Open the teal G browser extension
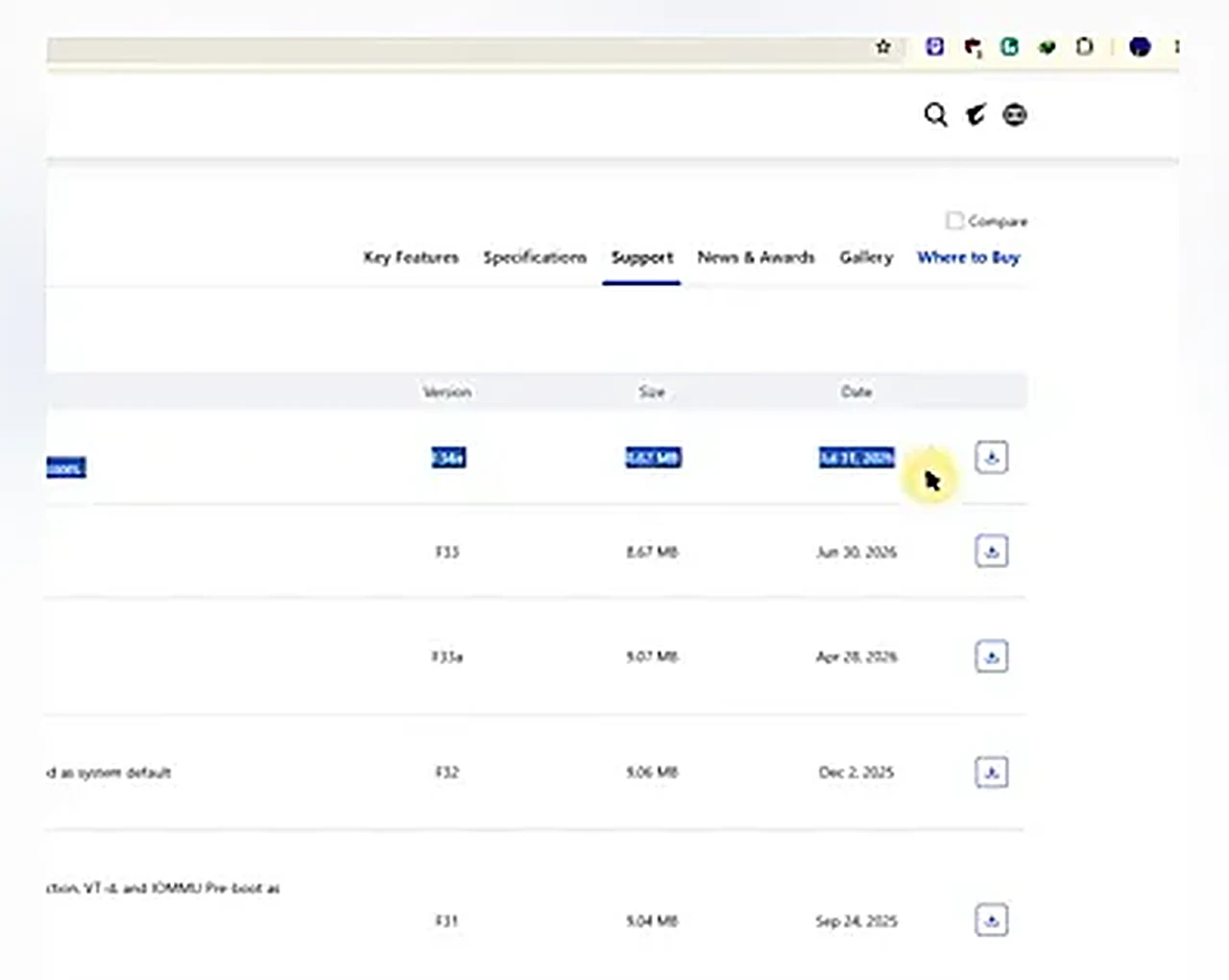This screenshot has height=980, width=1229. (1009, 46)
